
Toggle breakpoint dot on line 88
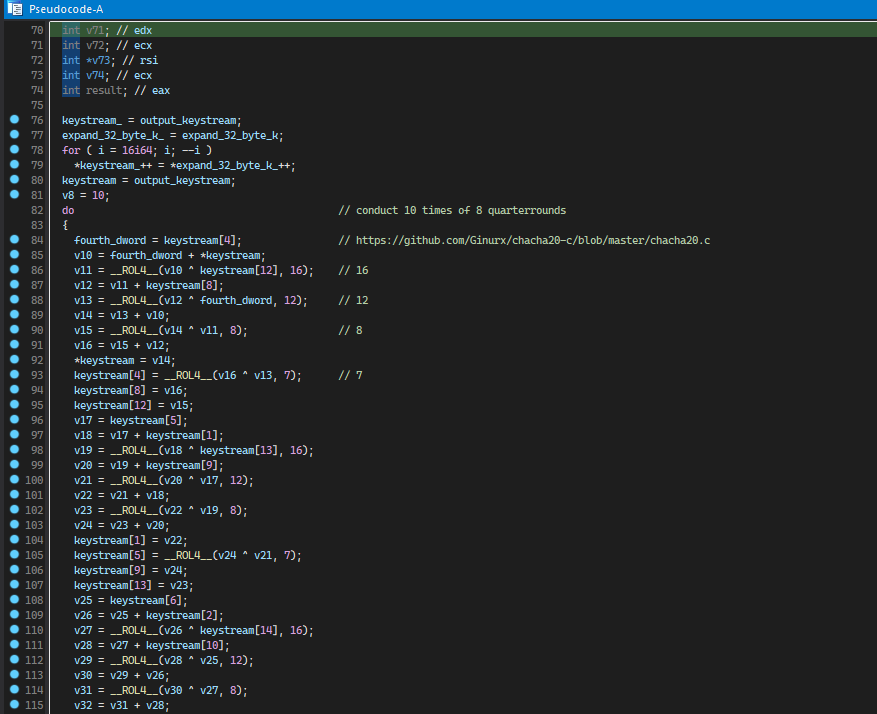[15, 300]
